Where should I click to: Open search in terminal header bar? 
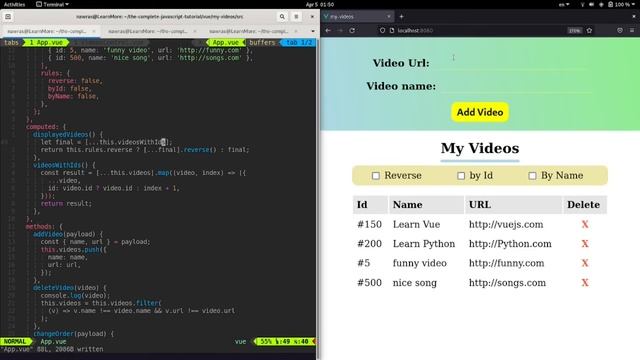point(282,17)
